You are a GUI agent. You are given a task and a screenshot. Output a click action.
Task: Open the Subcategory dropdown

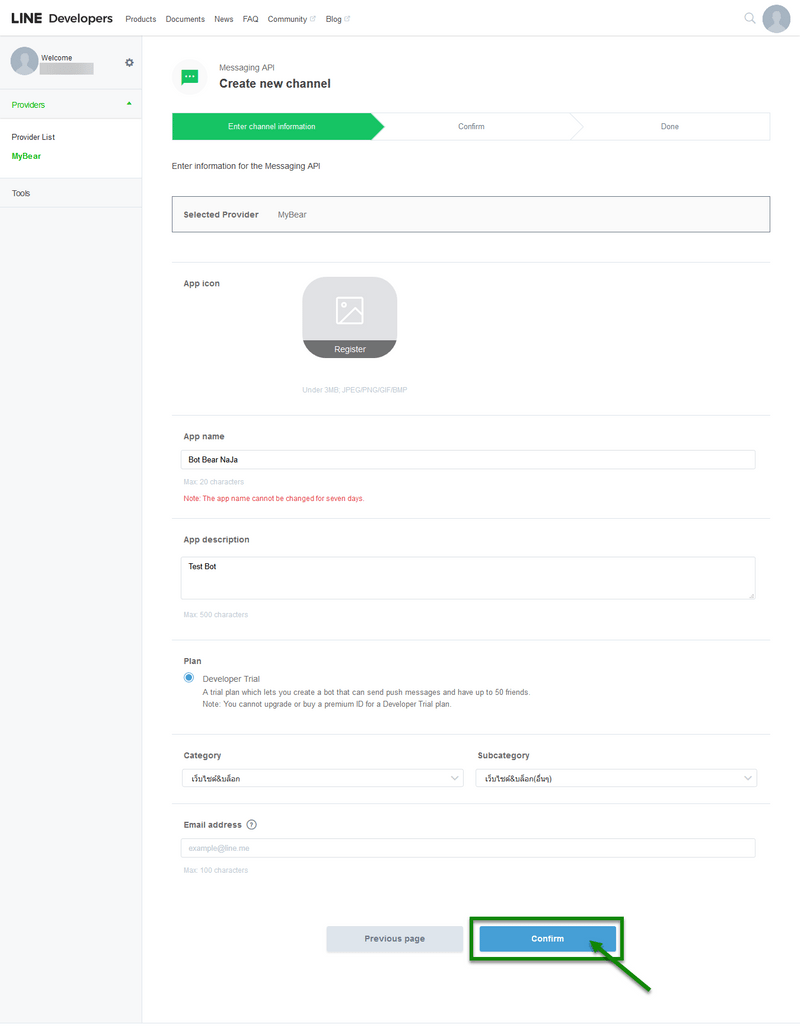pyautogui.click(x=616, y=778)
